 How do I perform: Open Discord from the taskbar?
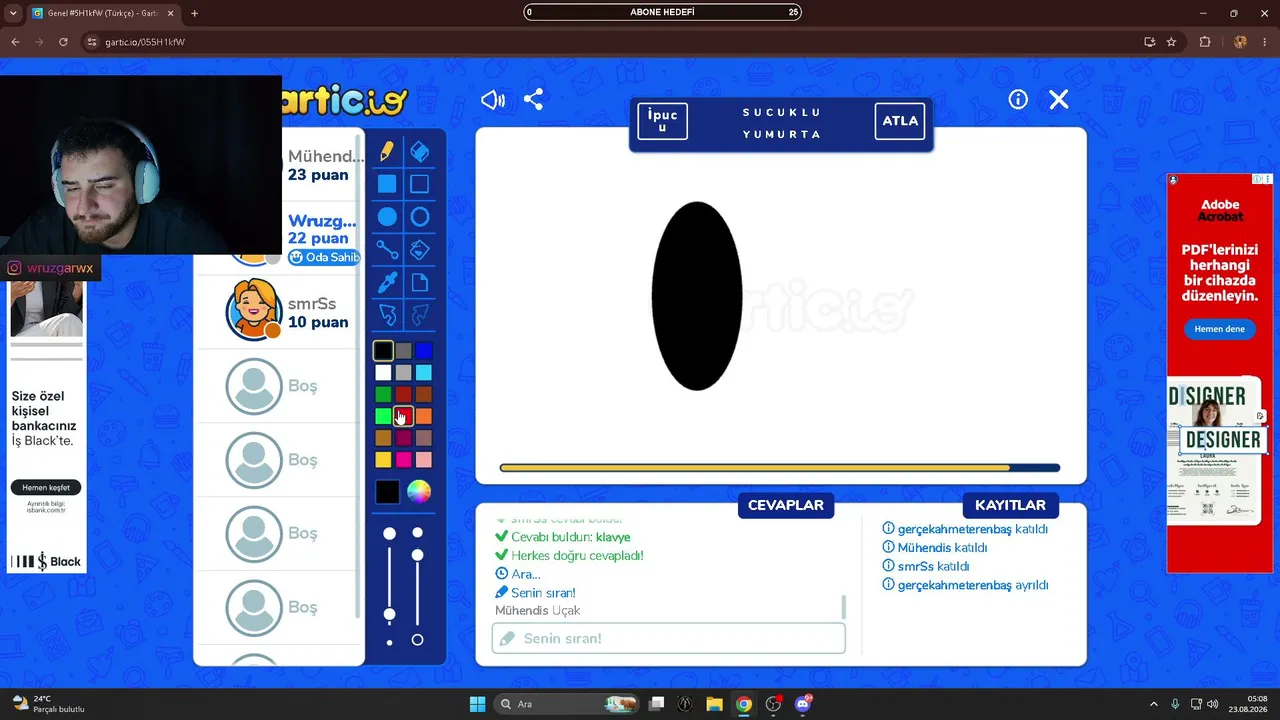(802, 704)
